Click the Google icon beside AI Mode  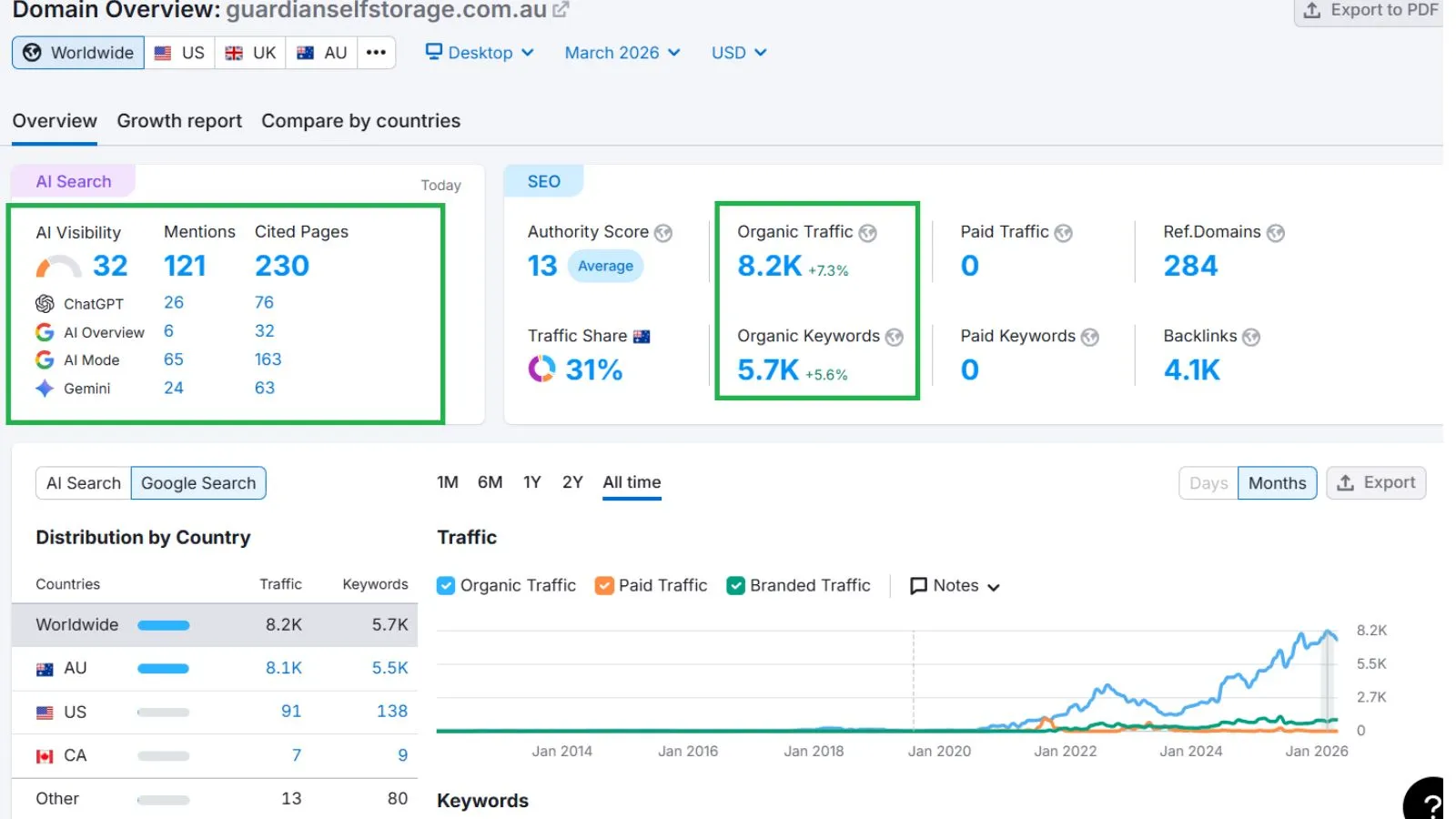[x=45, y=360]
